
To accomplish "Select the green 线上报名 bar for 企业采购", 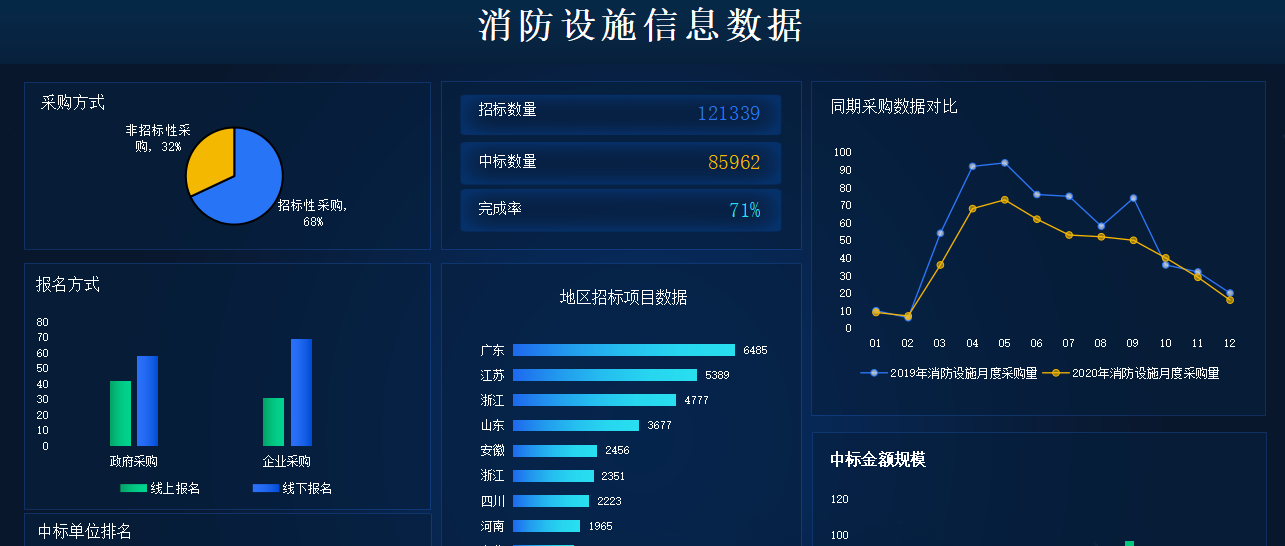I will point(273,422).
